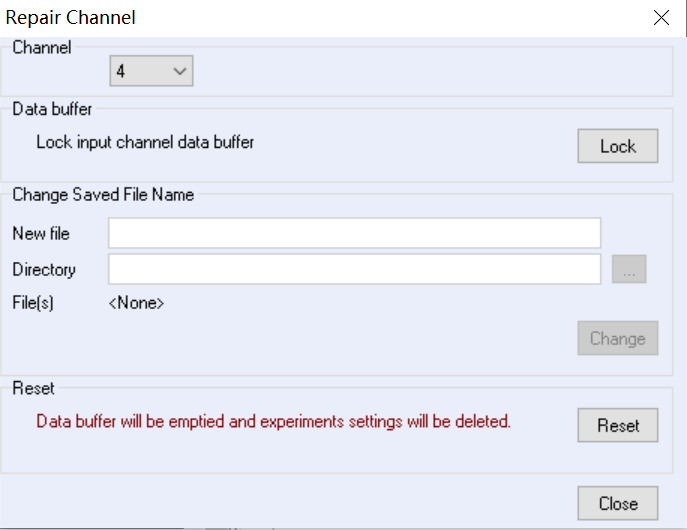Click the Channel combo box arrow
687x530 pixels.
coord(180,71)
